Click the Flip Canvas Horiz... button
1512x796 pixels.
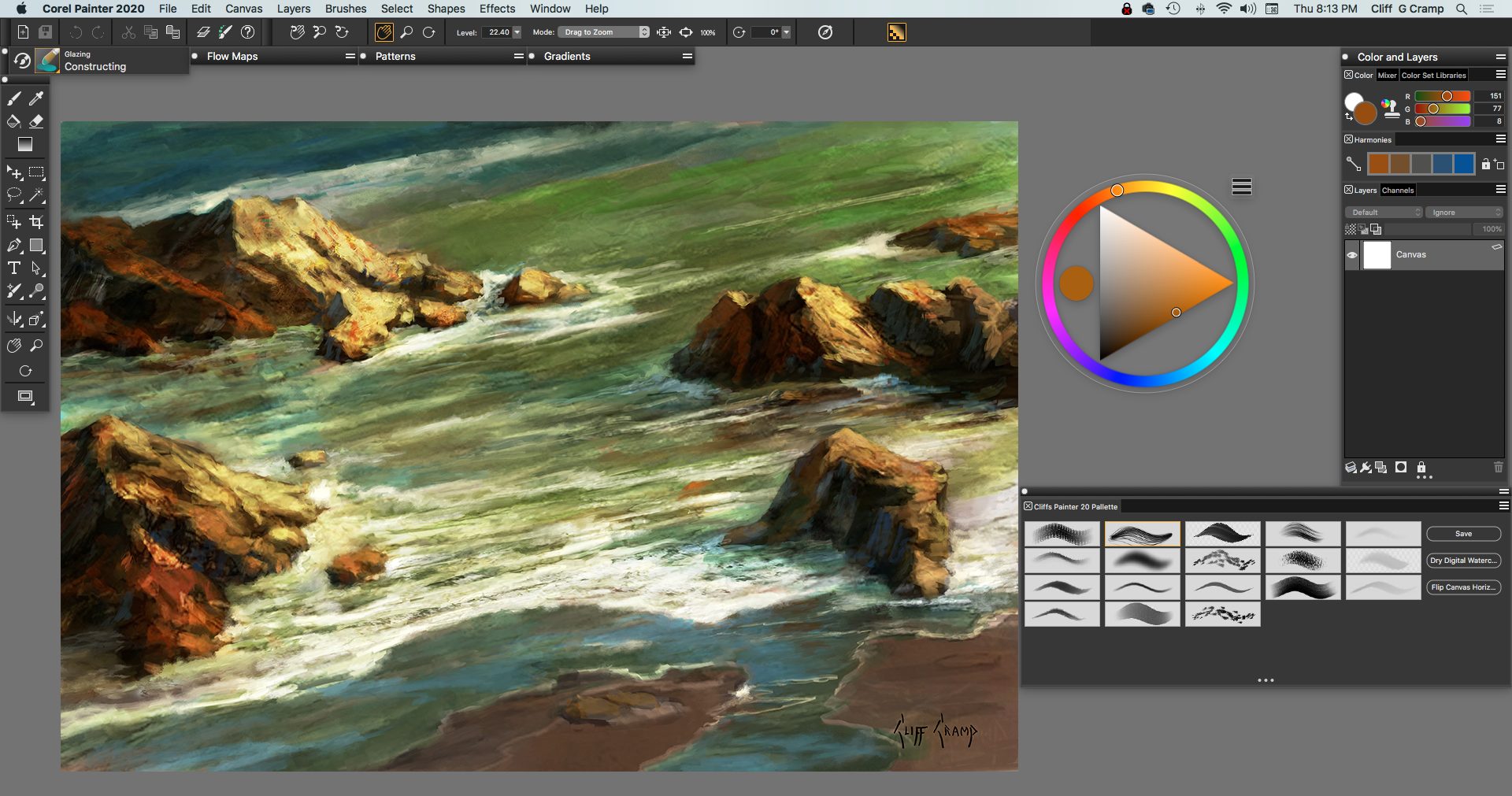pos(1463,587)
